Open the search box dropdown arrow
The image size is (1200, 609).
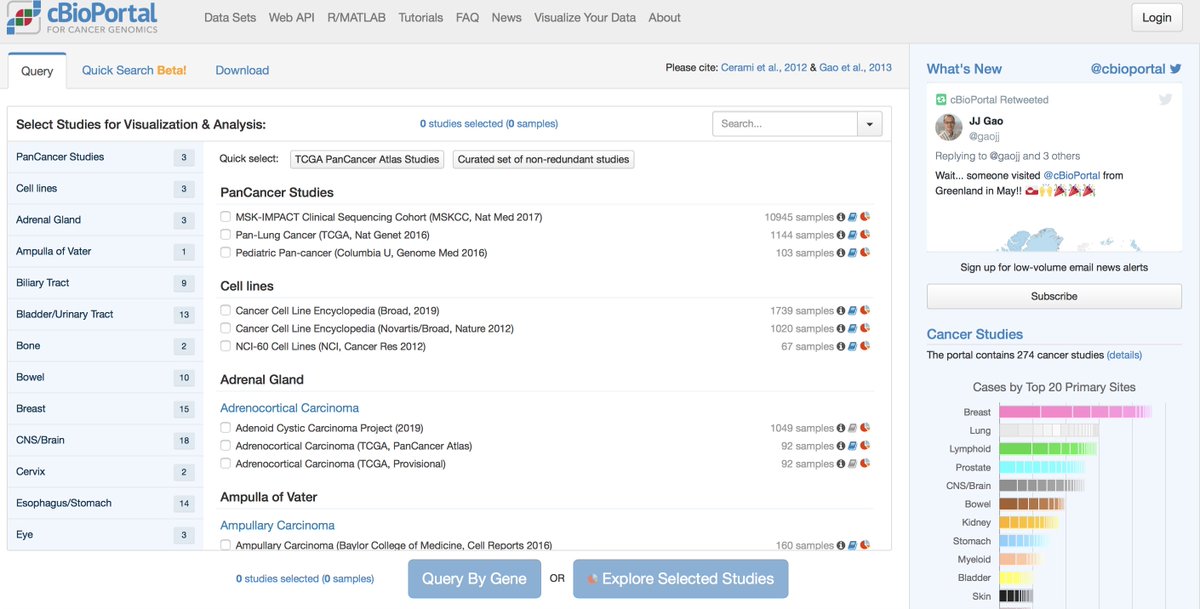(869, 124)
